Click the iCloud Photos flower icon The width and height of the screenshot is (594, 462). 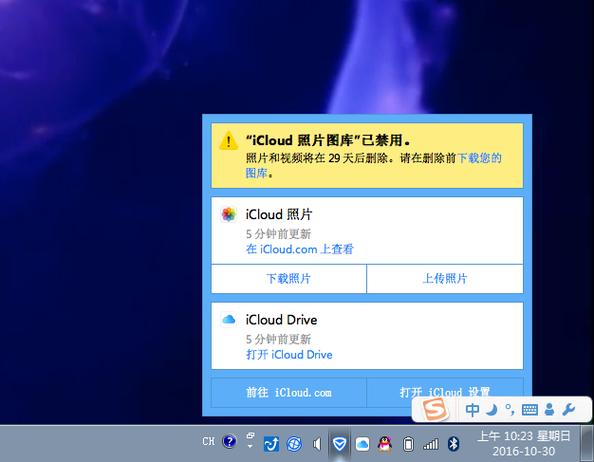click(x=229, y=214)
